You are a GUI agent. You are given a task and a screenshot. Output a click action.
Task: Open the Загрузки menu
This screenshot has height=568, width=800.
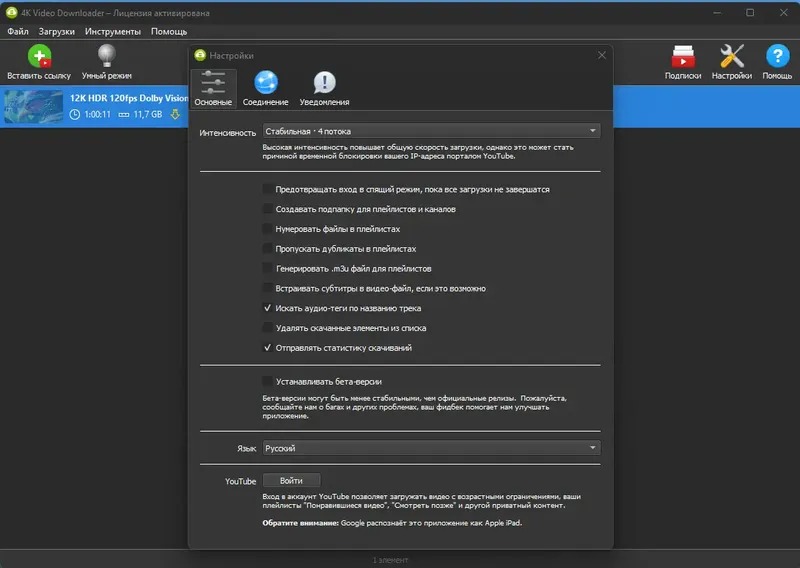click(x=57, y=32)
